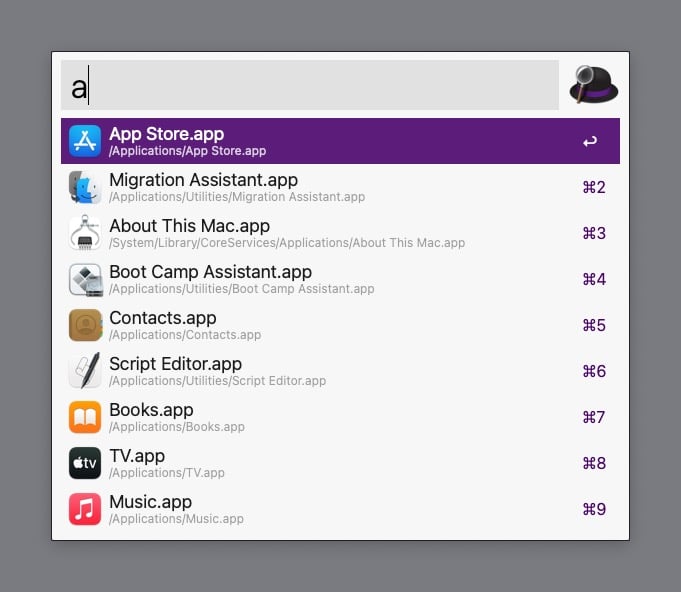Viewport: 681px width, 592px height.
Task: Click the ⌘5 shortcut label
Action: pyautogui.click(x=594, y=325)
